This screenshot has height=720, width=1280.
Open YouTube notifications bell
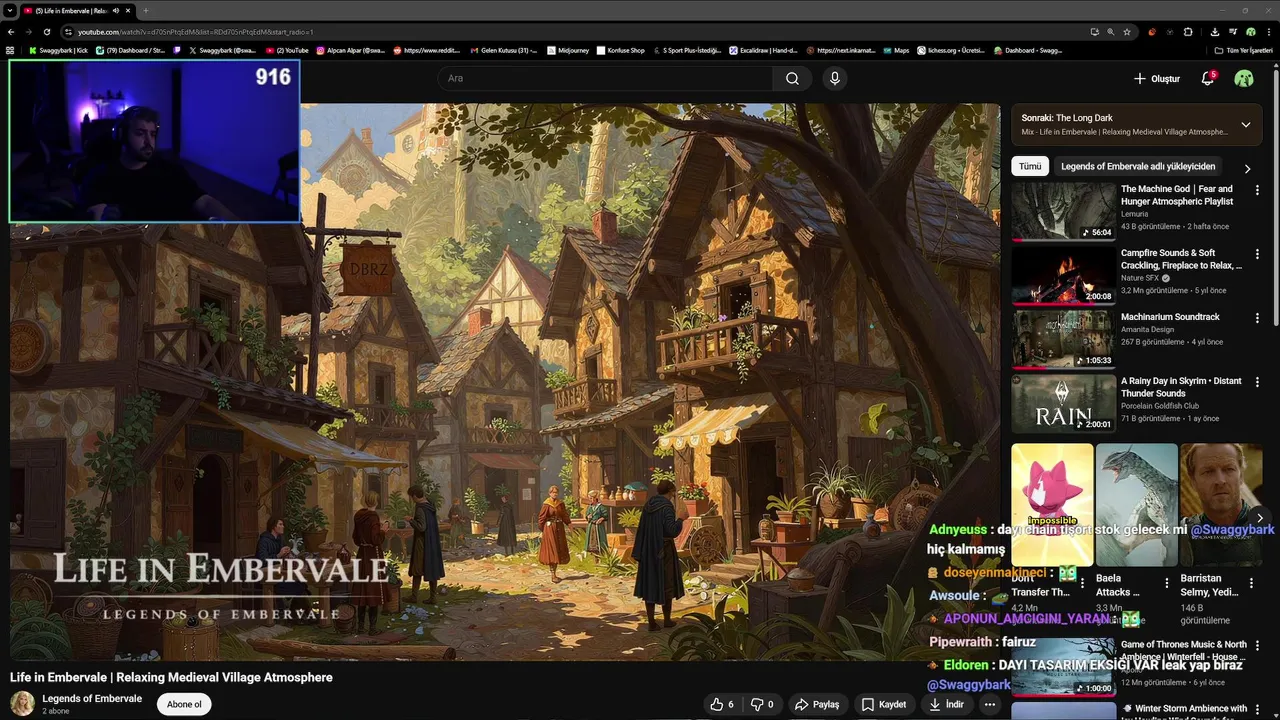(1207, 78)
